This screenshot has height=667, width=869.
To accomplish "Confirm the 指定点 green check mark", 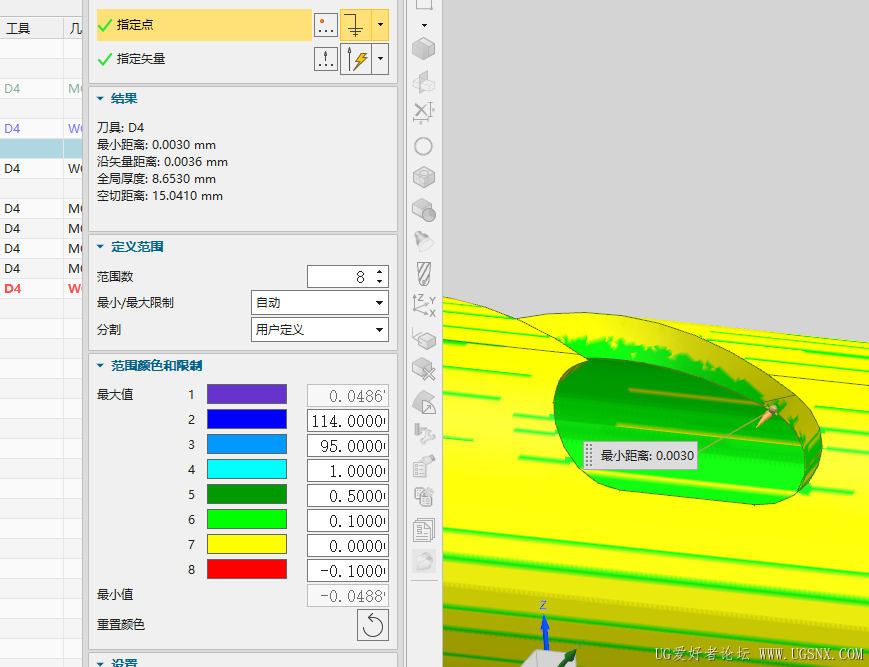I will tap(103, 25).
